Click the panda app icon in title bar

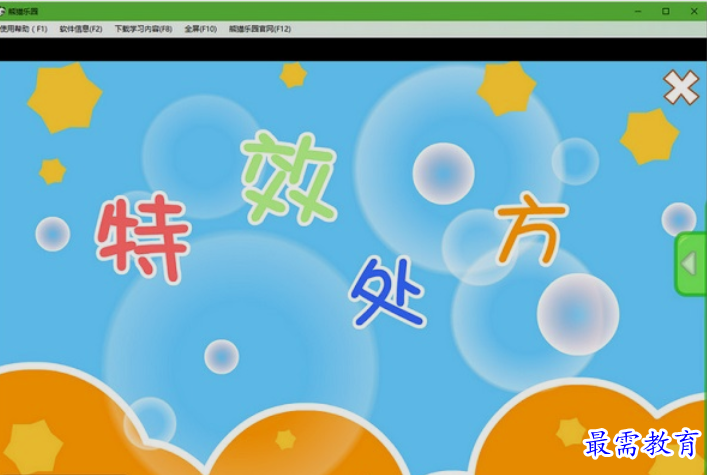pos(2,11)
